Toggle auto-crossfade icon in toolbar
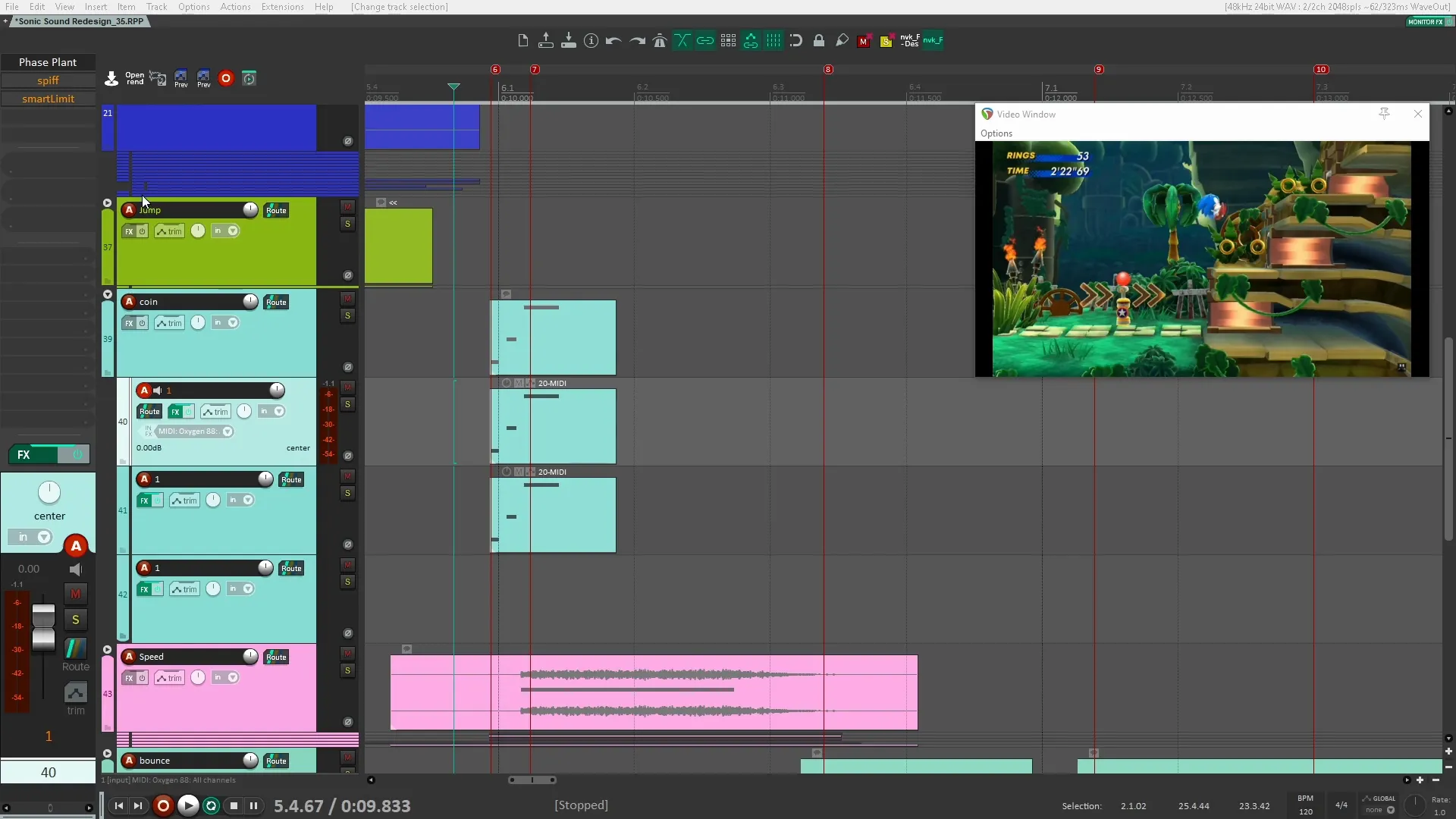Viewport: 1456px width, 819px height. click(x=682, y=41)
